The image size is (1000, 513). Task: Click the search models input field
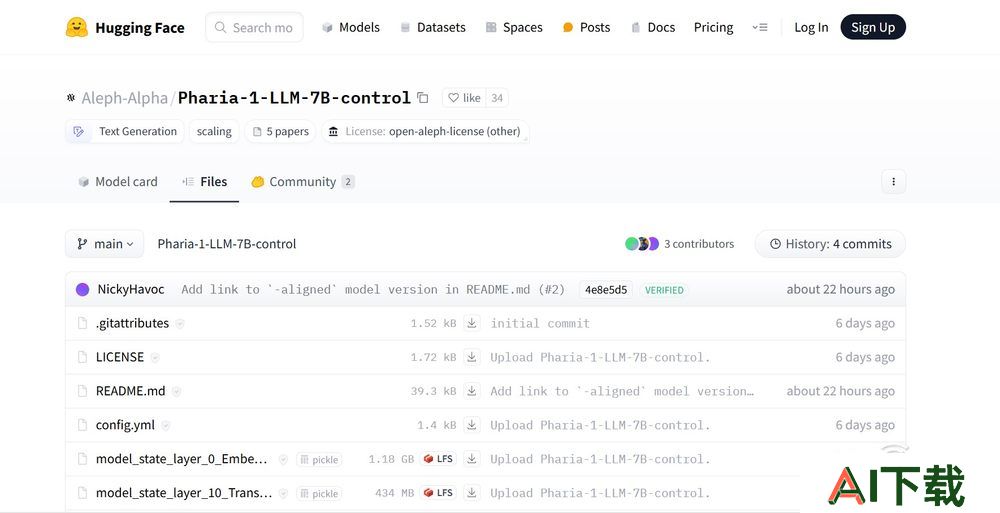point(262,28)
